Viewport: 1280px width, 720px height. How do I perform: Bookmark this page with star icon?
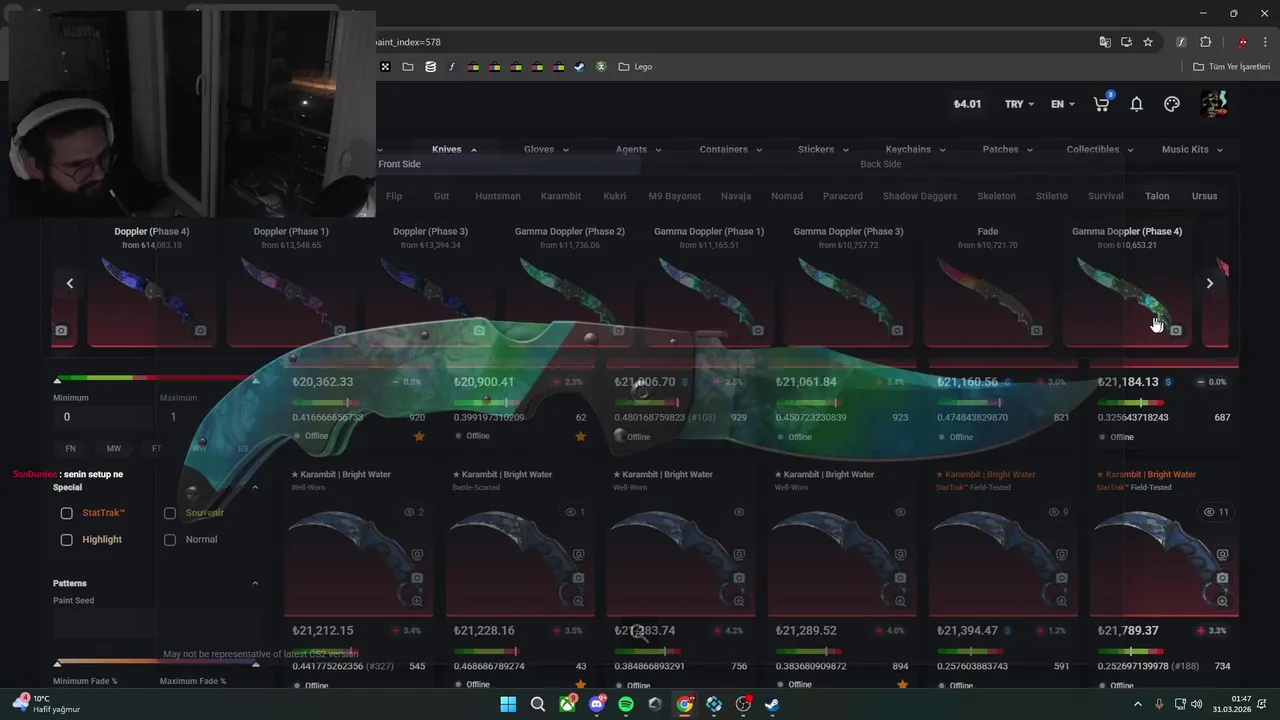[1148, 42]
